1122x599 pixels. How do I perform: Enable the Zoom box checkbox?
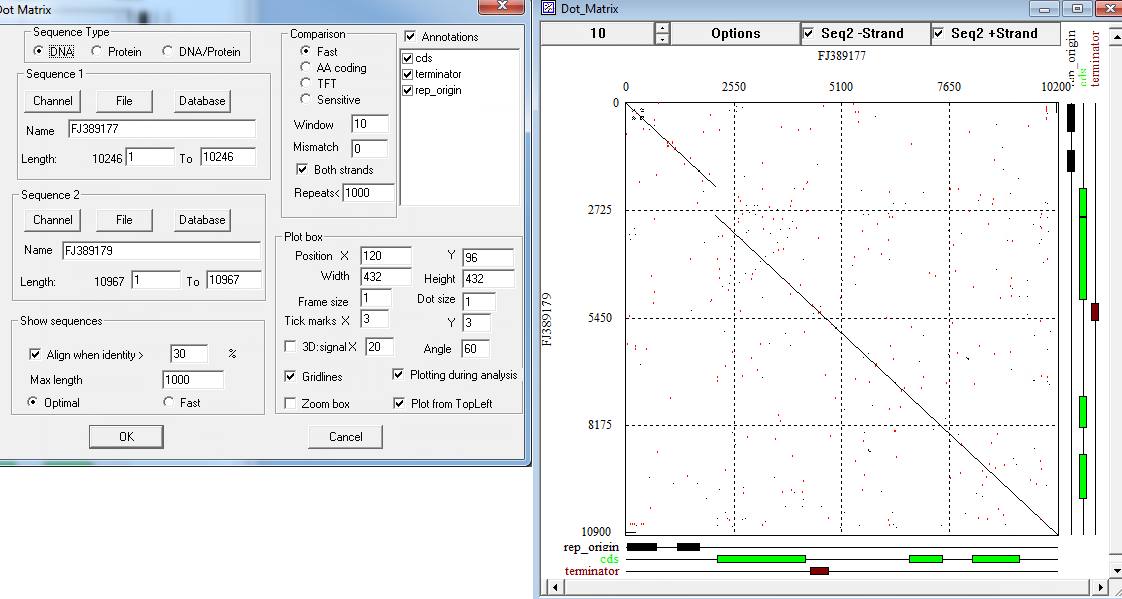point(290,404)
